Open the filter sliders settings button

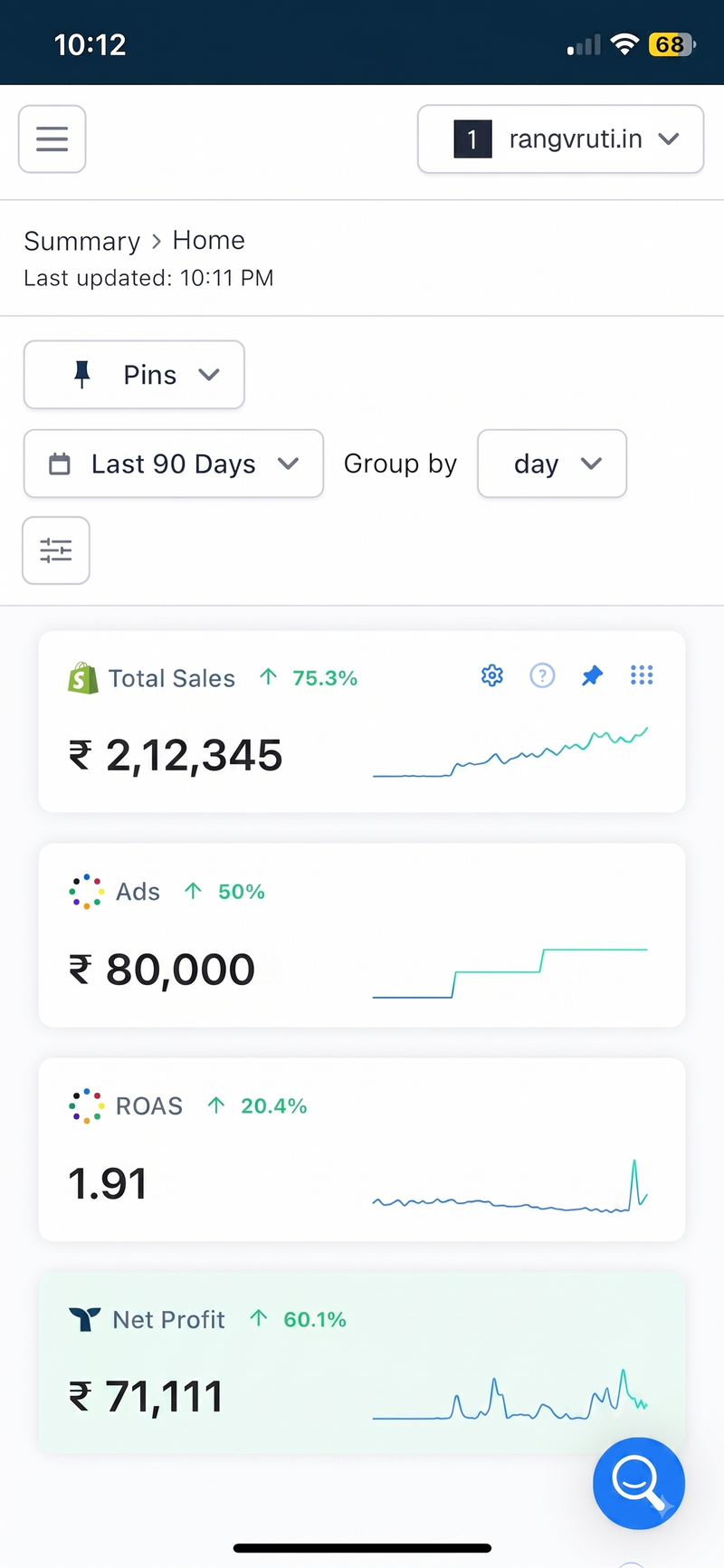pyautogui.click(x=56, y=550)
